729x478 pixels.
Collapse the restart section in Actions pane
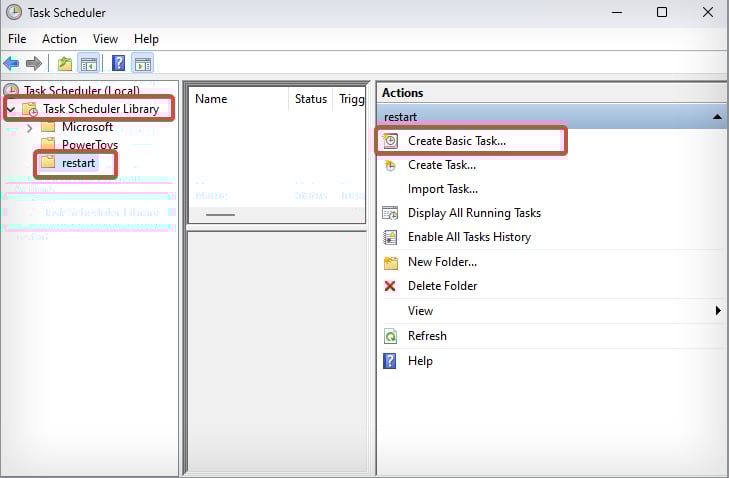click(x=717, y=117)
